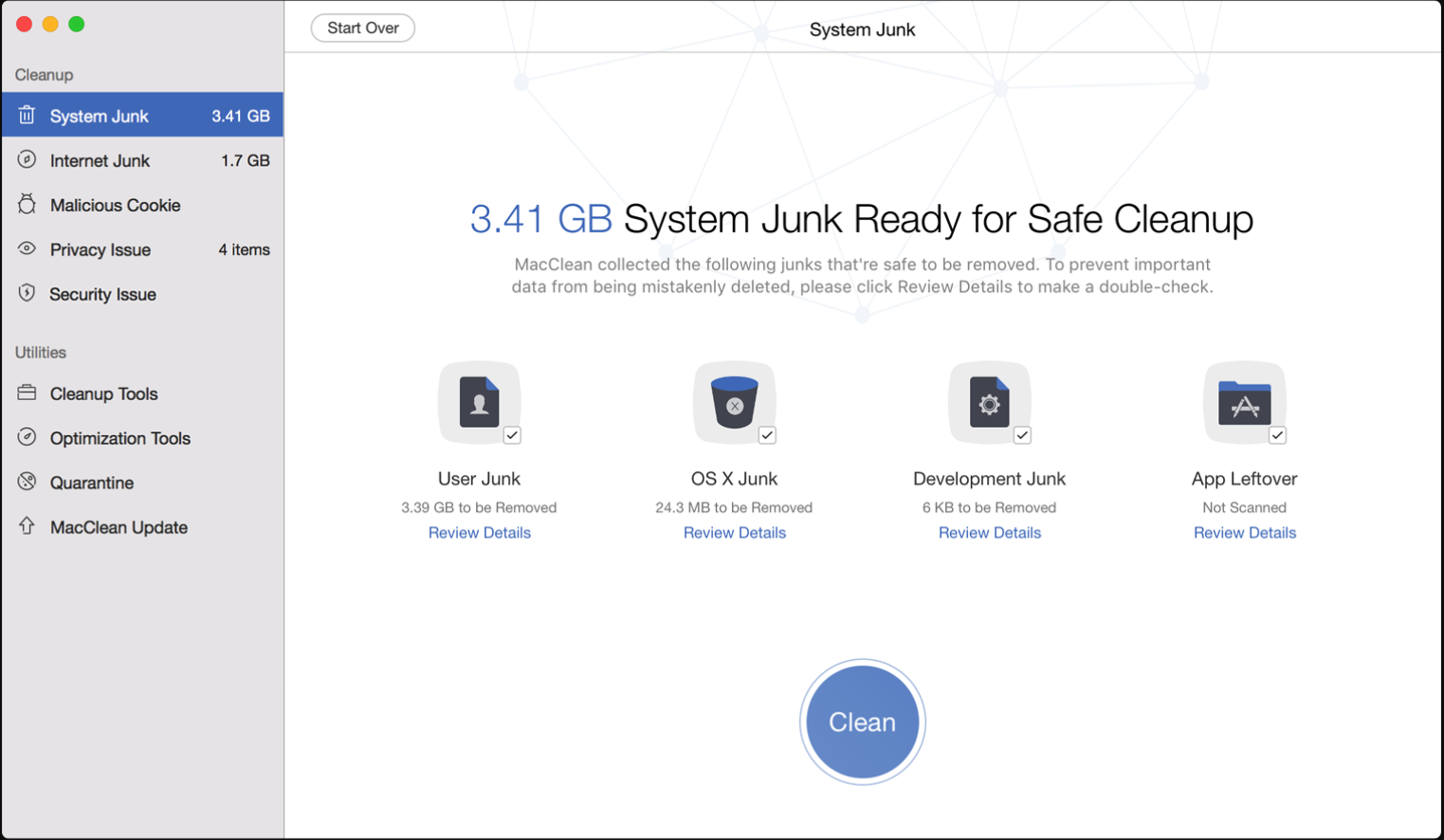
Task: Click the OS X Junk trash bin icon
Action: (734, 402)
